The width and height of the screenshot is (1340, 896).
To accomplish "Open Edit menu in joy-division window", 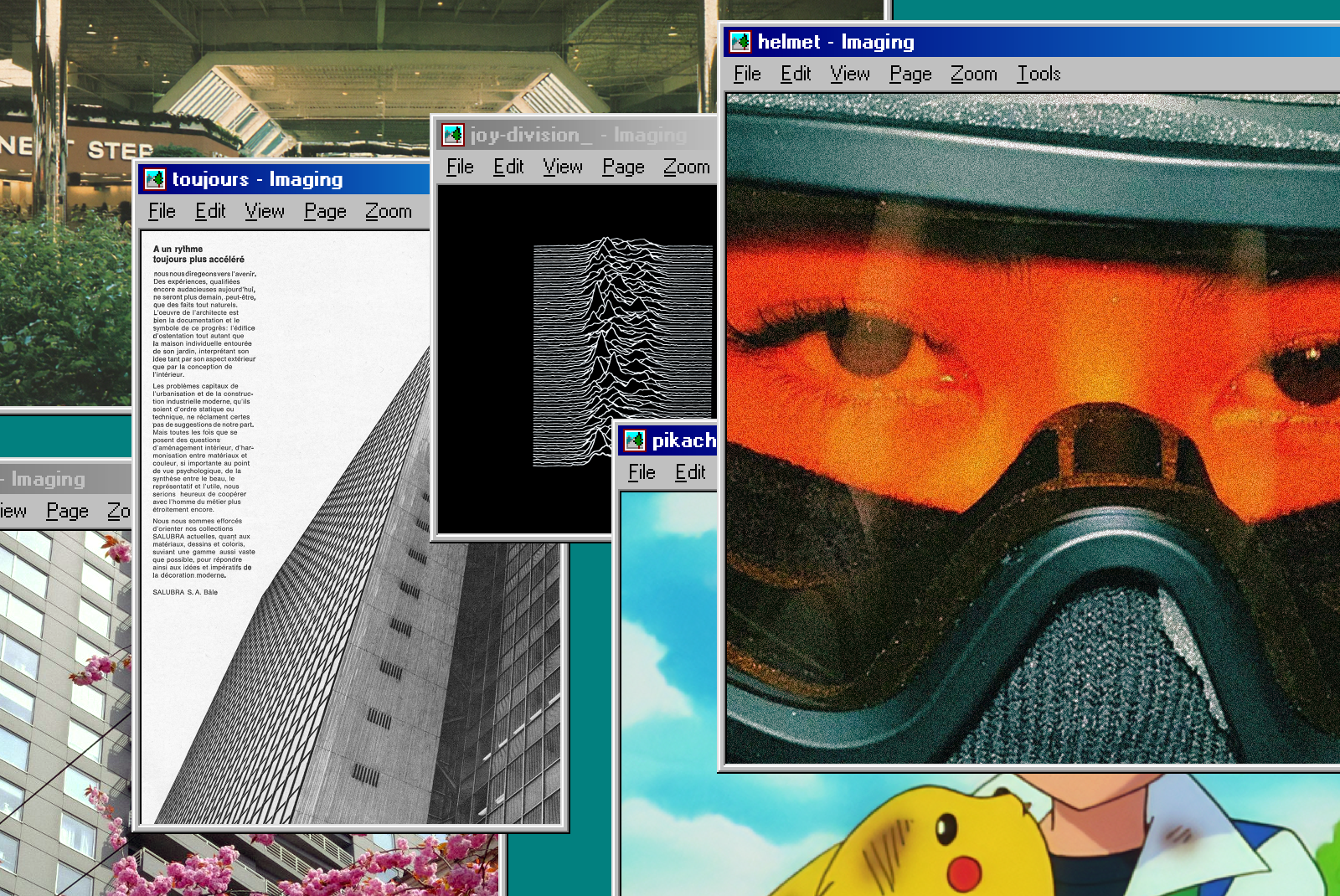I will [x=508, y=167].
